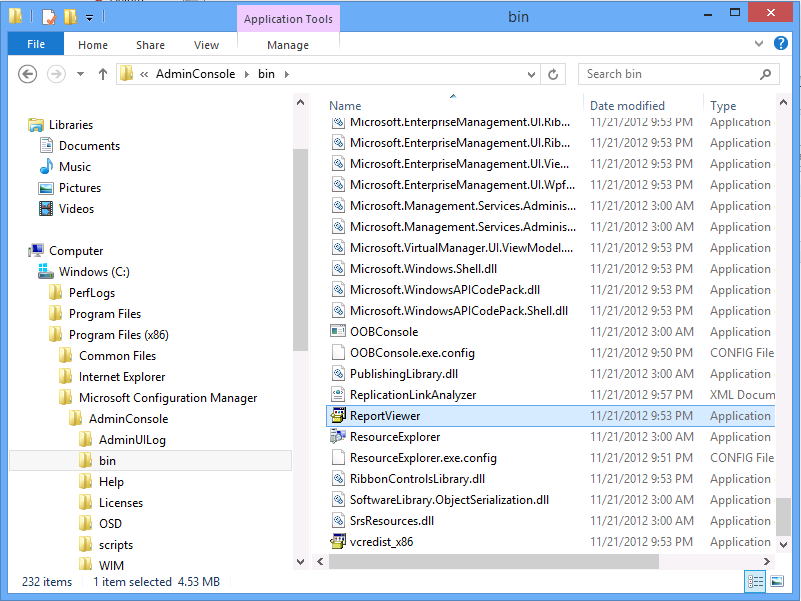The height and width of the screenshot is (601, 801).
Task: Click the Application Tools contextual tab
Action: [x=288, y=19]
